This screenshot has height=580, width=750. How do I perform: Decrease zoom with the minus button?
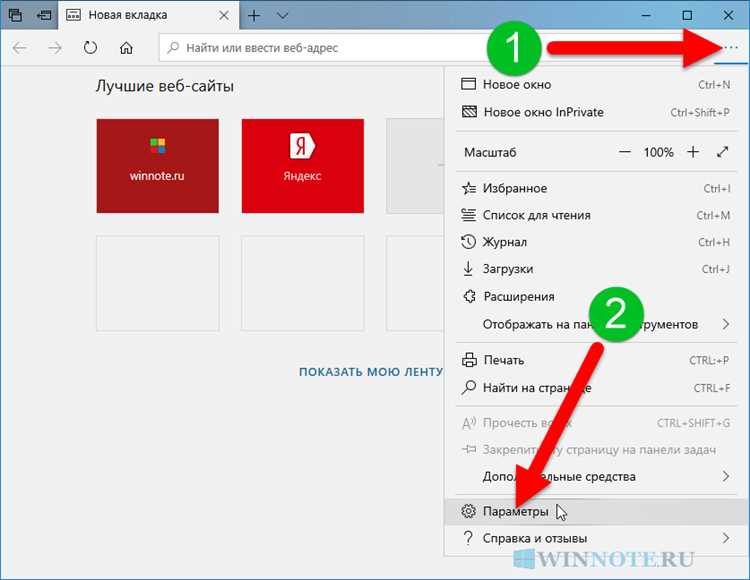(625, 153)
